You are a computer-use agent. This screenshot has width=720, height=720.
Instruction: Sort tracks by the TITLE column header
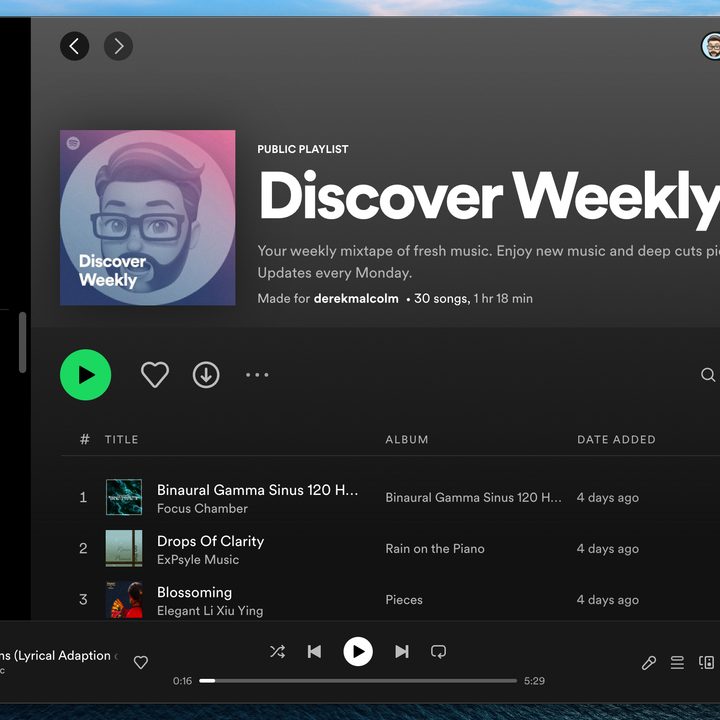tap(121, 439)
